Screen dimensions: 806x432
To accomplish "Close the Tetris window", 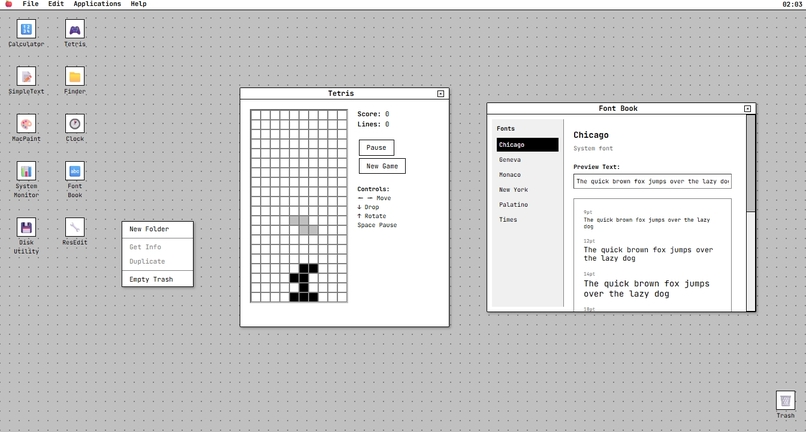I will coord(441,94).
